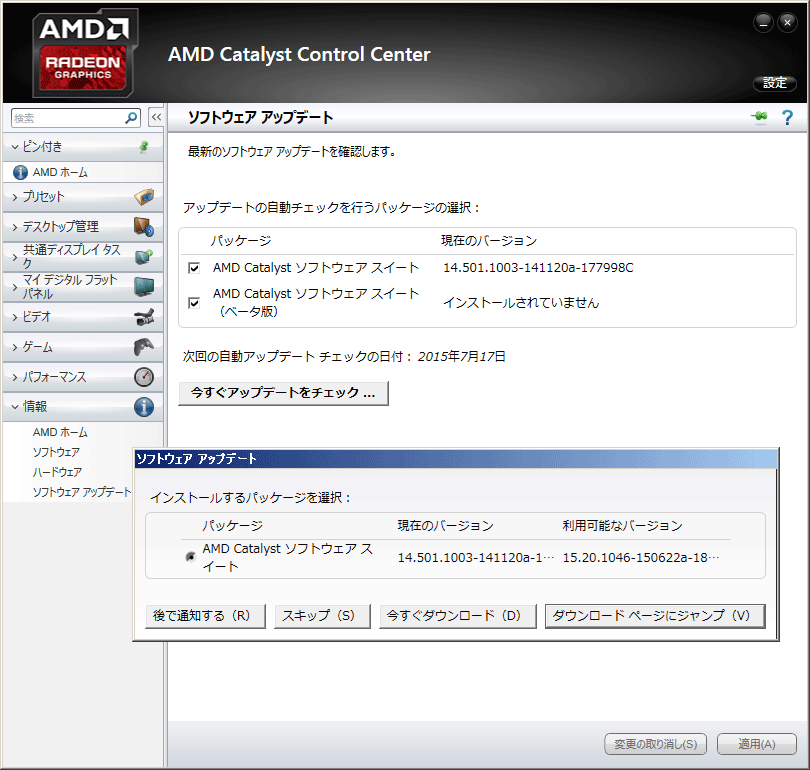The image size is (810, 770).
Task: Click the ビデオ camcorder icon
Action: (144, 317)
